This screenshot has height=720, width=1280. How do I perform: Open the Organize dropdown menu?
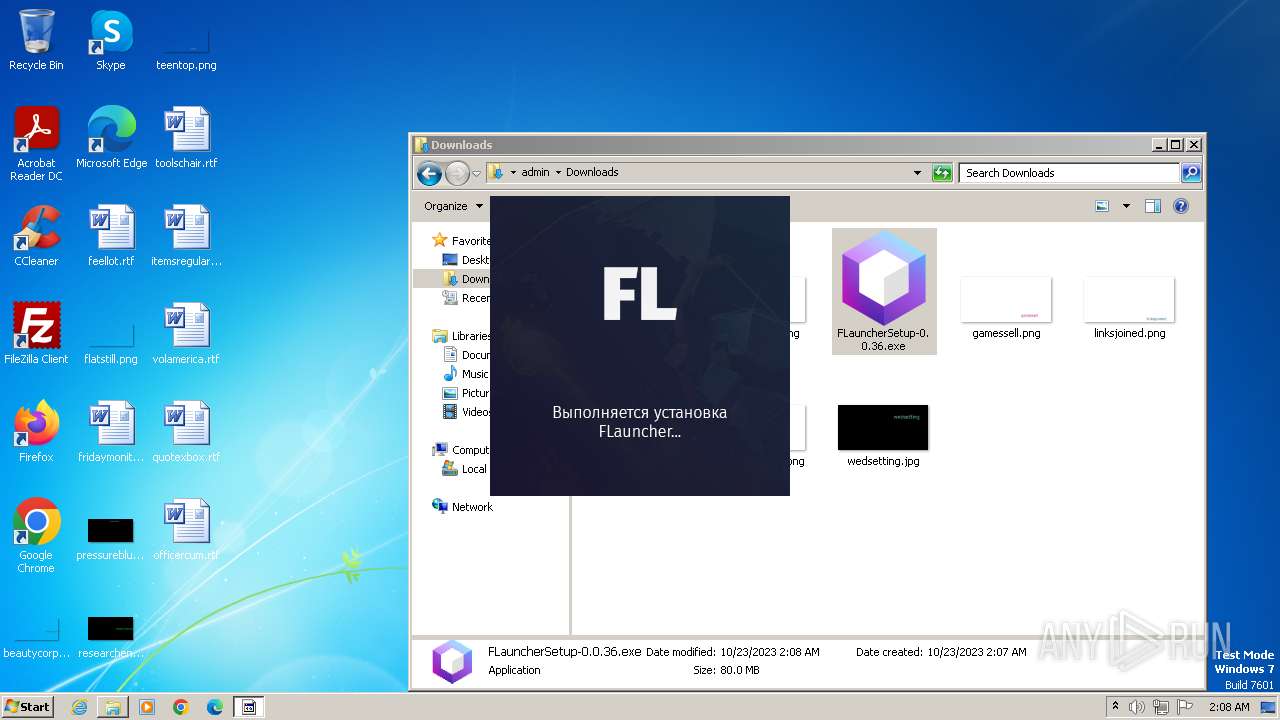[453, 206]
